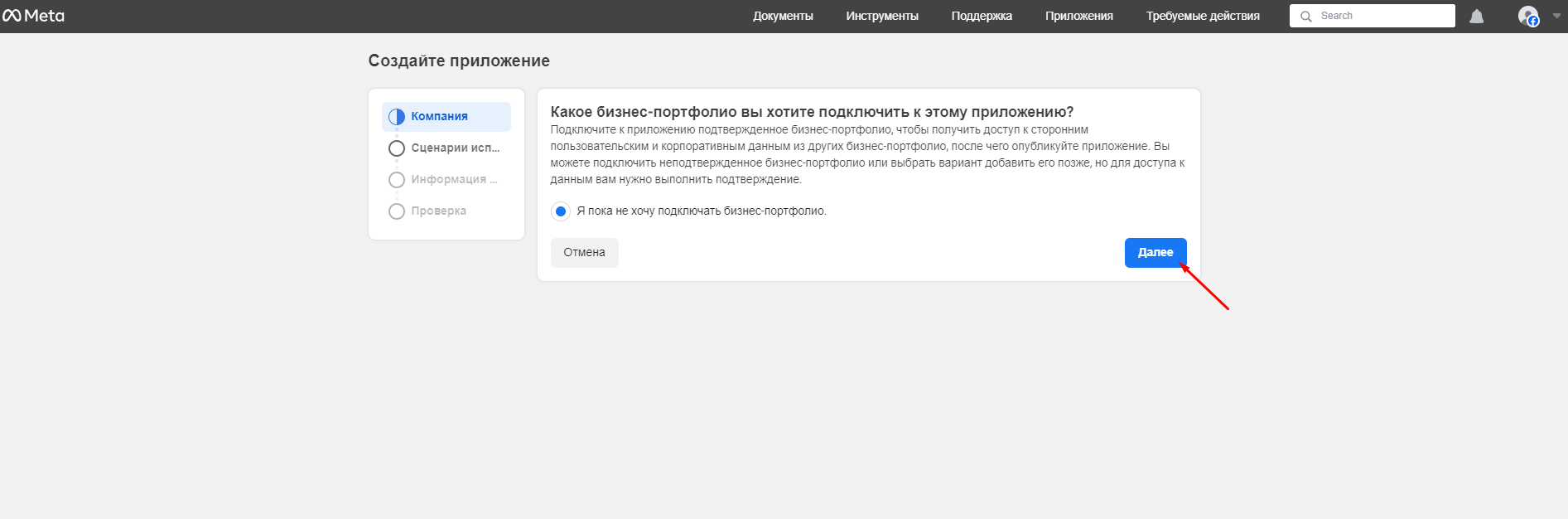Select the Информация ... step

click(446, 180)
